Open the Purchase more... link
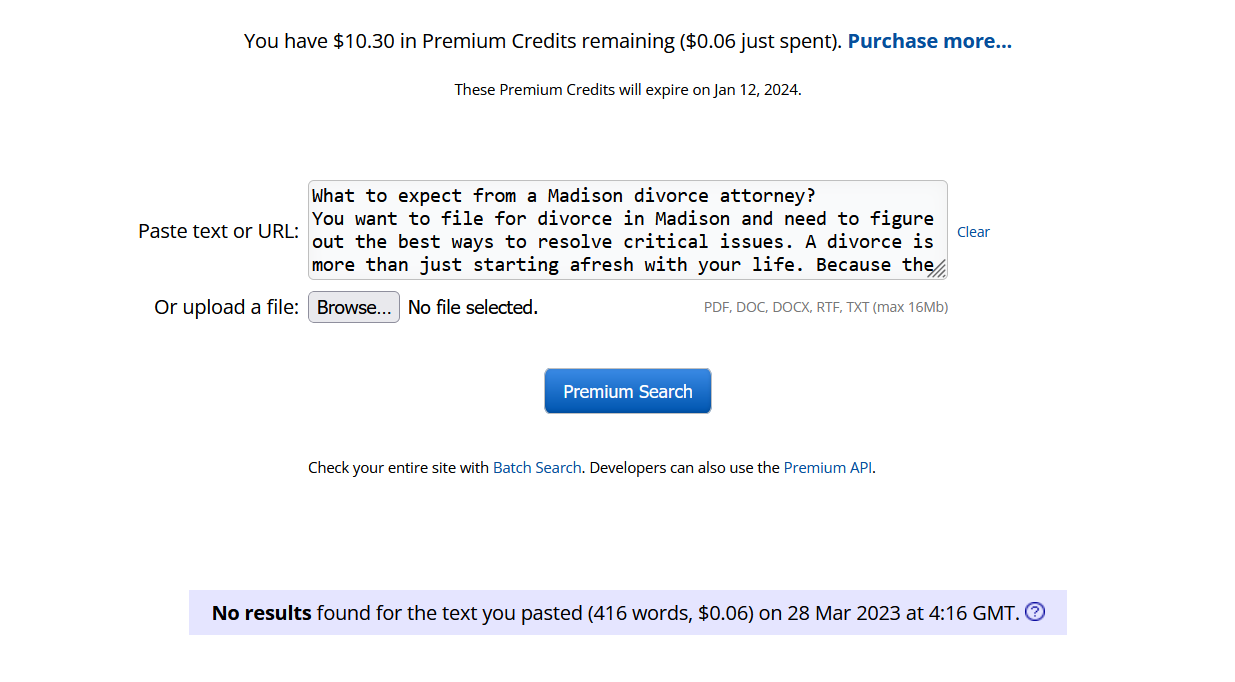 930,41
